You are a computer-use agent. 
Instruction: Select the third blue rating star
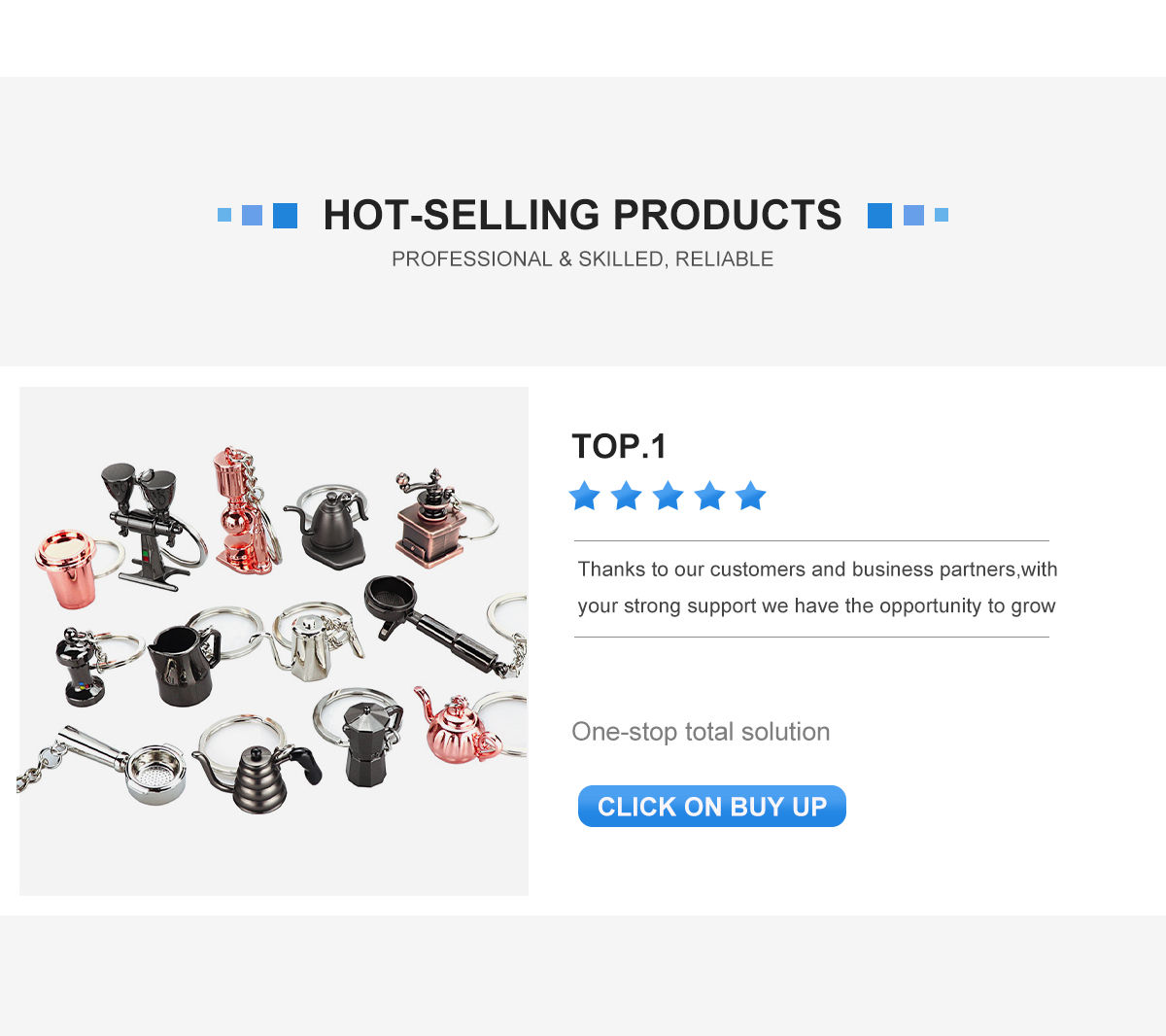pos(668,496)
